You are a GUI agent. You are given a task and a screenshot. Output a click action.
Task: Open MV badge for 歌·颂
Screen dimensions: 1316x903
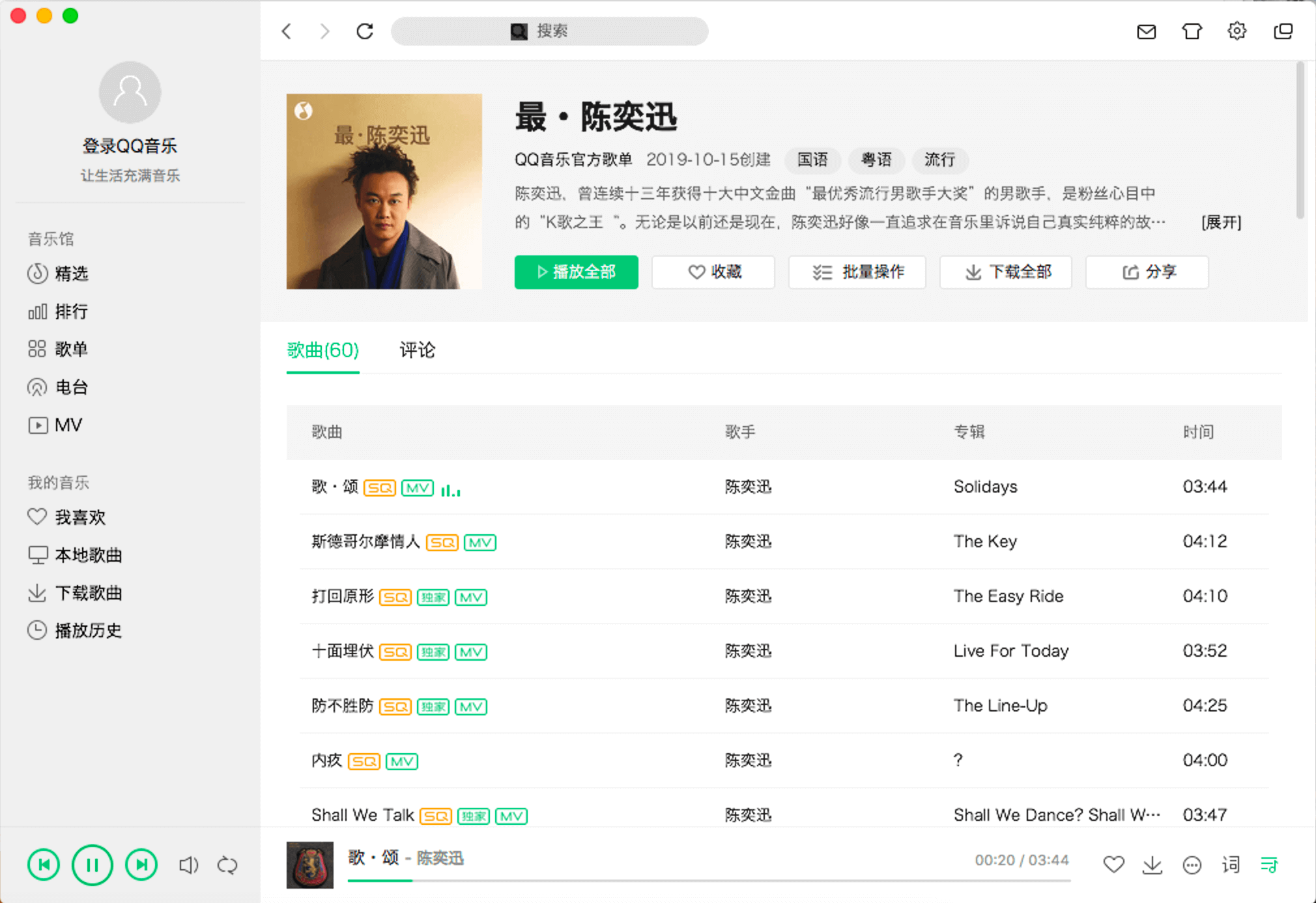(x=418, y=488)
